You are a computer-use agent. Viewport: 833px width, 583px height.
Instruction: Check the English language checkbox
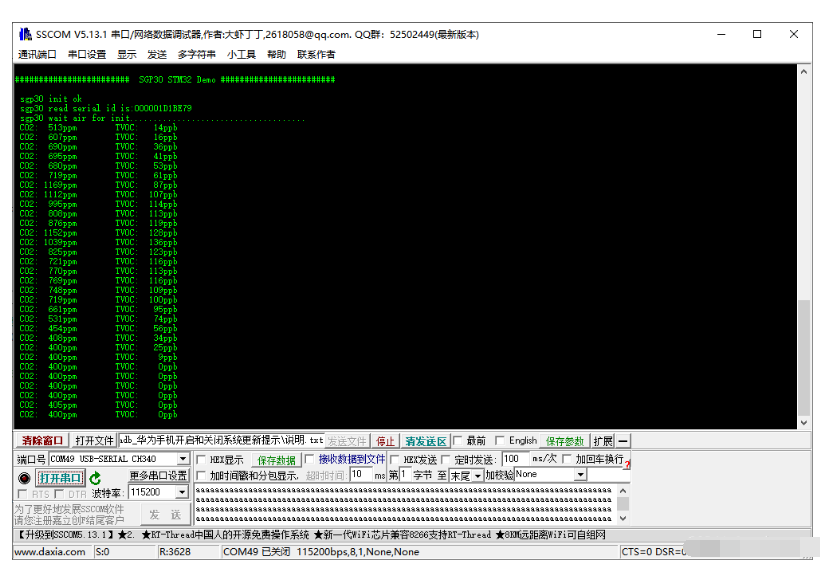click(x=499, y=441)
